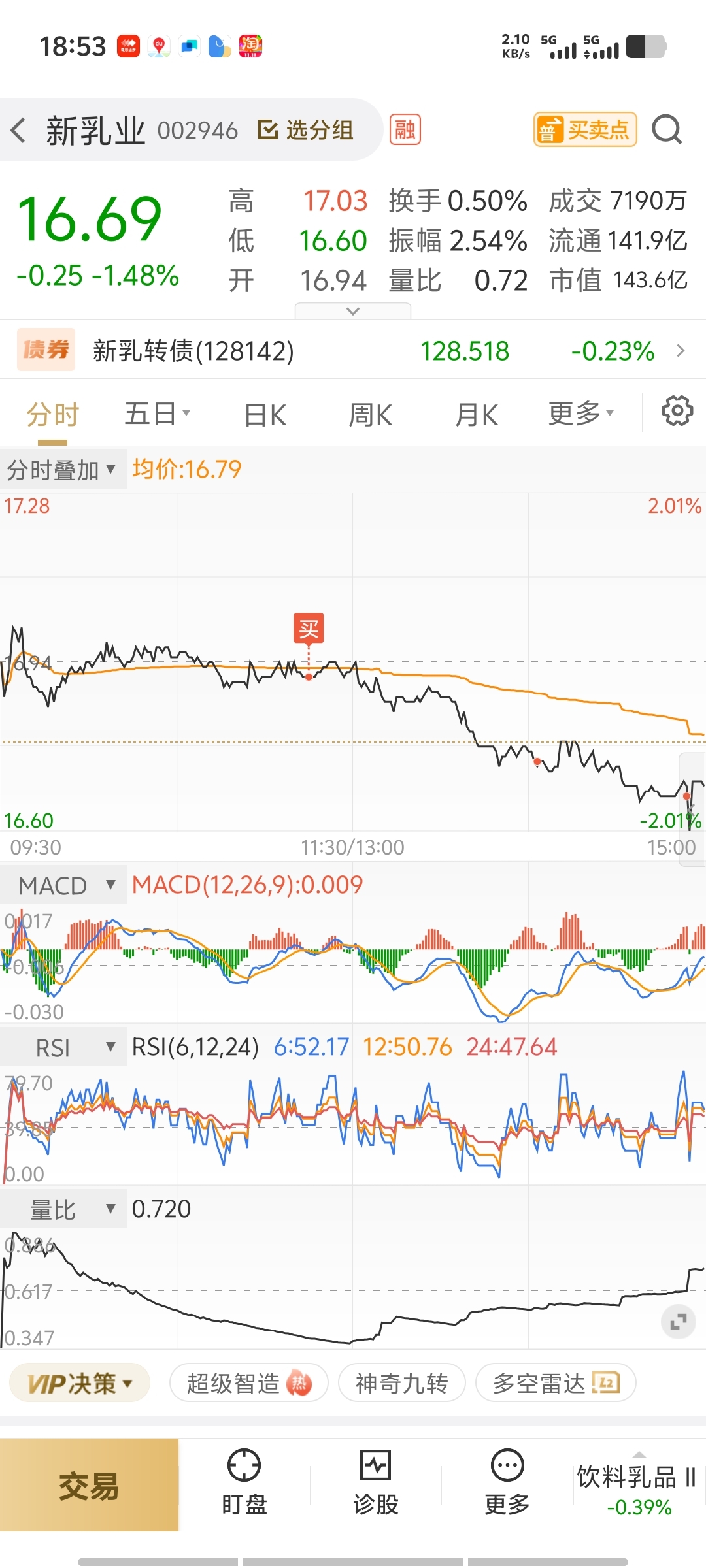Open the 五日 chart dropdown

pos(158,414)
